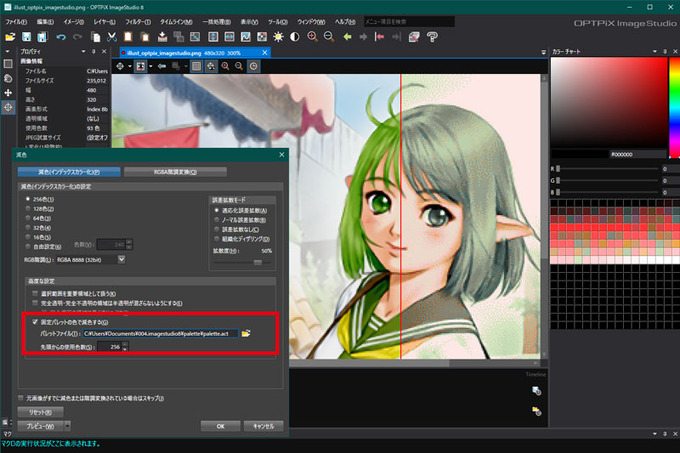Uncheck the fixed palette reduction checkbox
The image size is (680, 453).
click(34, 321)
